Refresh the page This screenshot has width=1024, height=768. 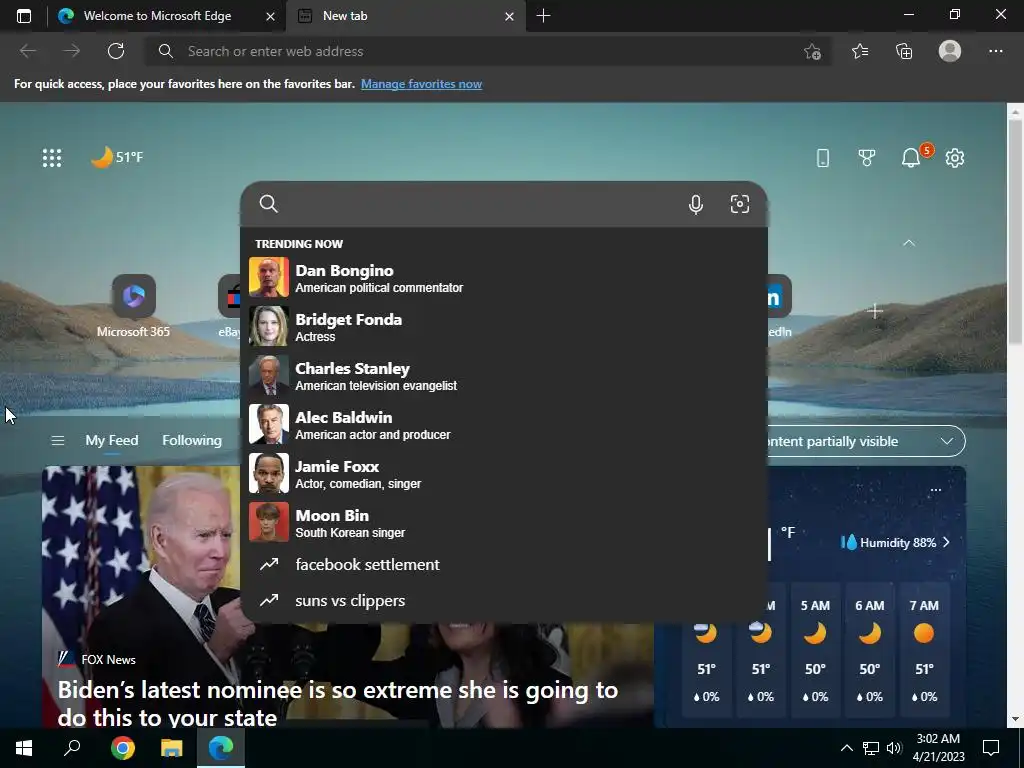[116, 51]
